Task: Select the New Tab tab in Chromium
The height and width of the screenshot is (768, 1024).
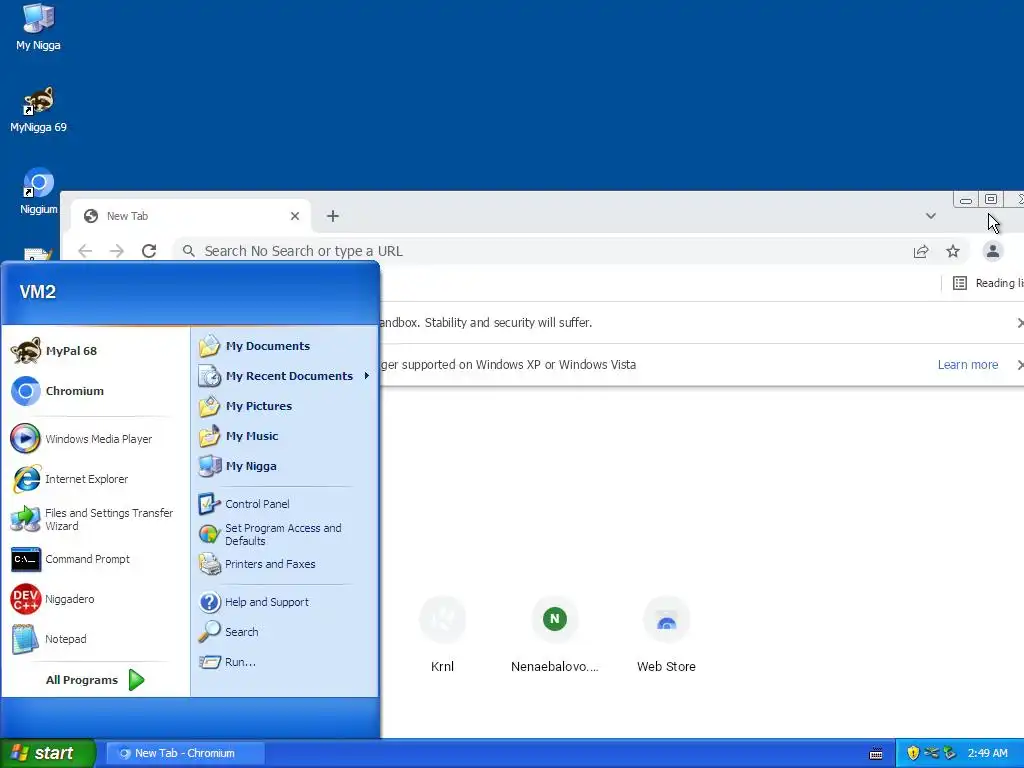Action: point(189,216)
